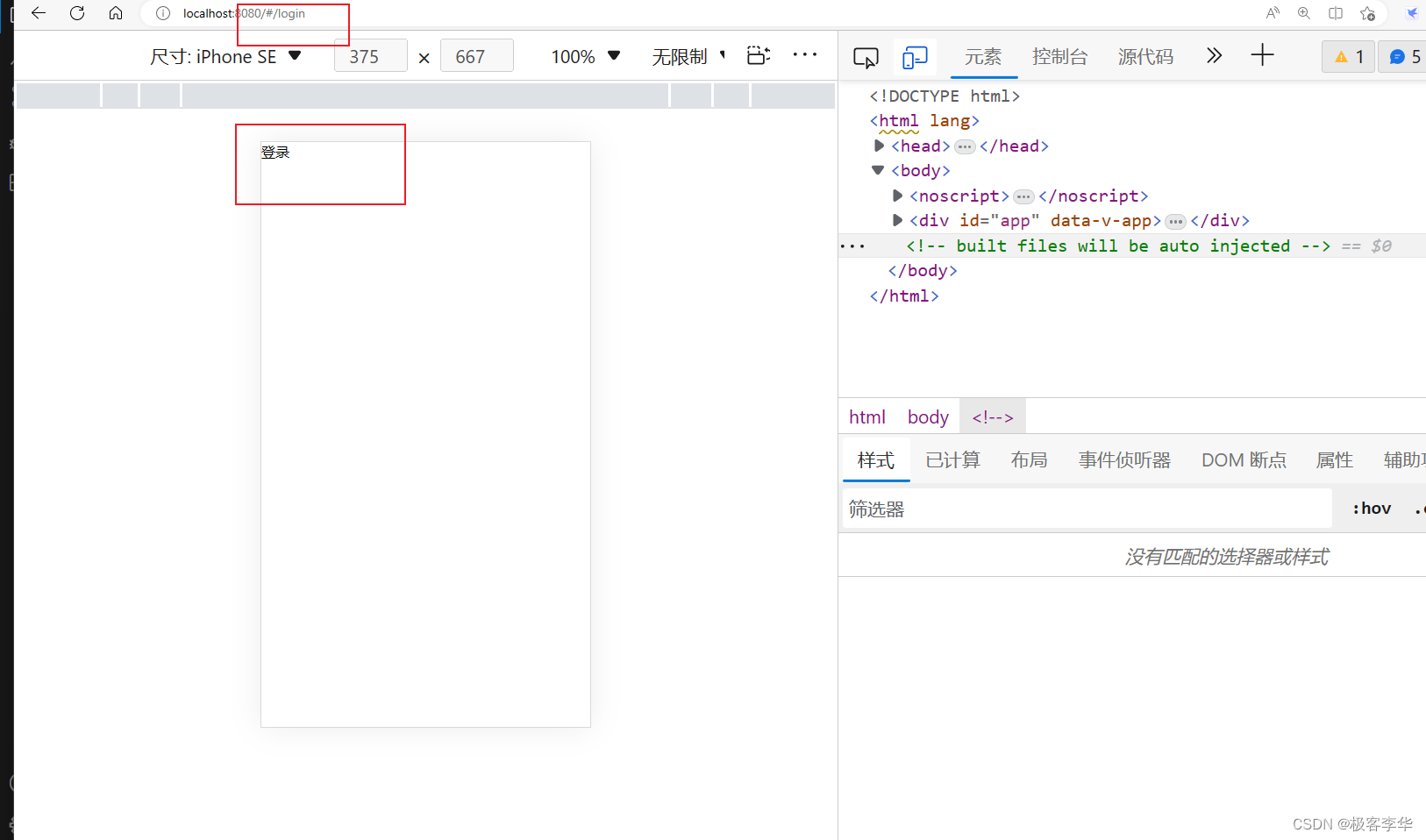Open the 属性 properties tab
This screenshot has height=840, width=1426.
(x=1335, y=460)
